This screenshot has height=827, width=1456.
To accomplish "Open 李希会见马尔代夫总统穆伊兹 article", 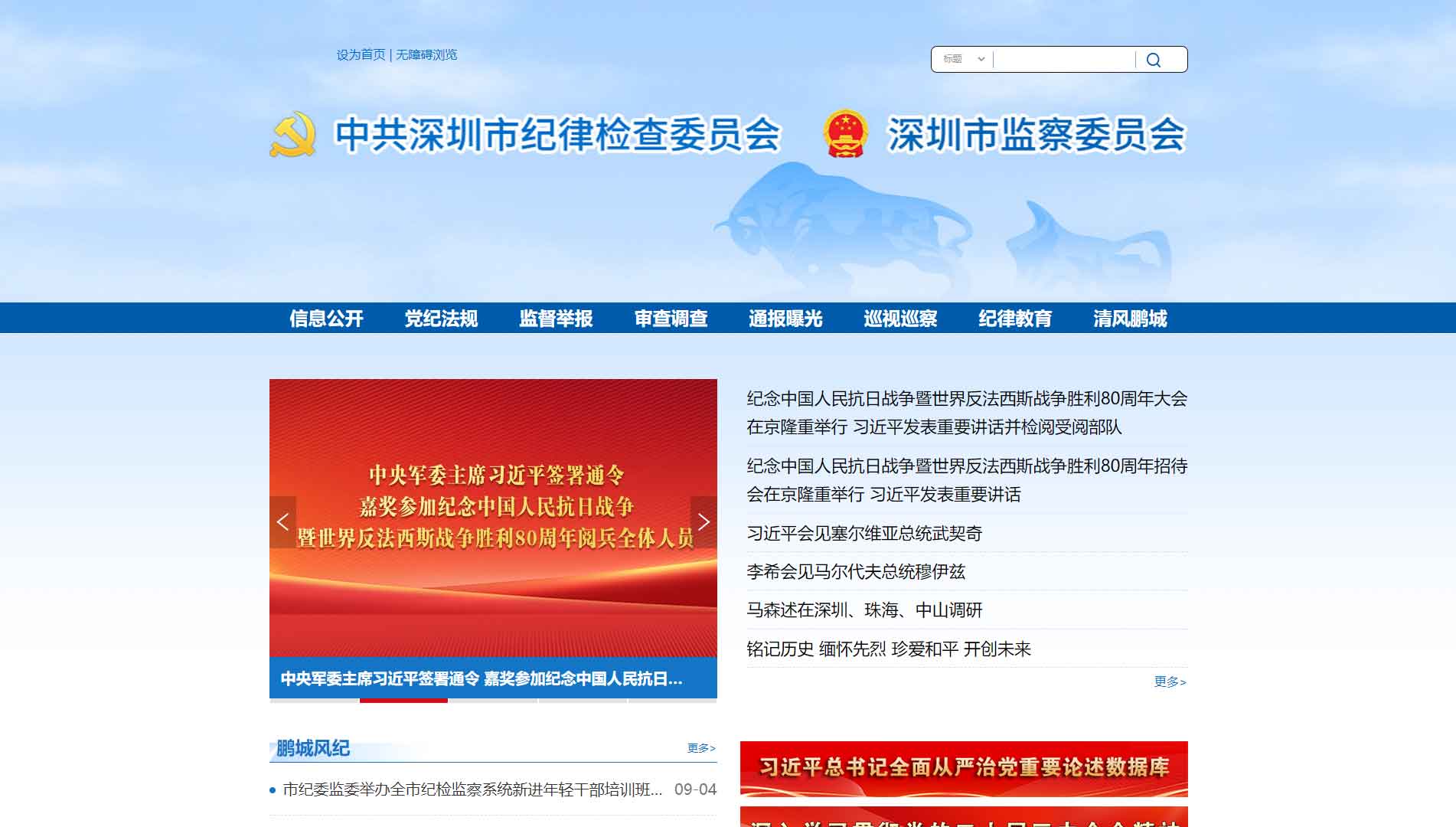I will [856, 572].
